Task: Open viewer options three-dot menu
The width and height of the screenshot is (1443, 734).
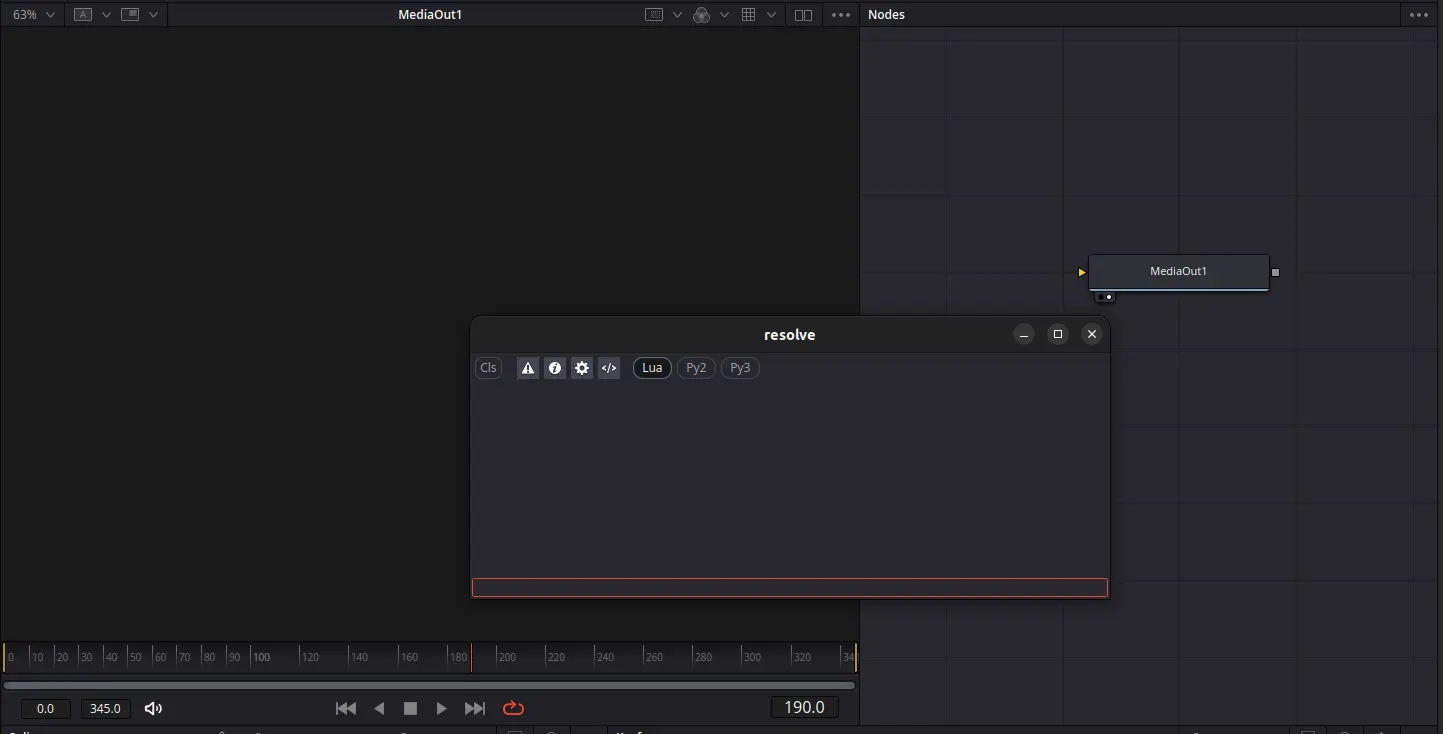Action: click(x=841, y=15)
